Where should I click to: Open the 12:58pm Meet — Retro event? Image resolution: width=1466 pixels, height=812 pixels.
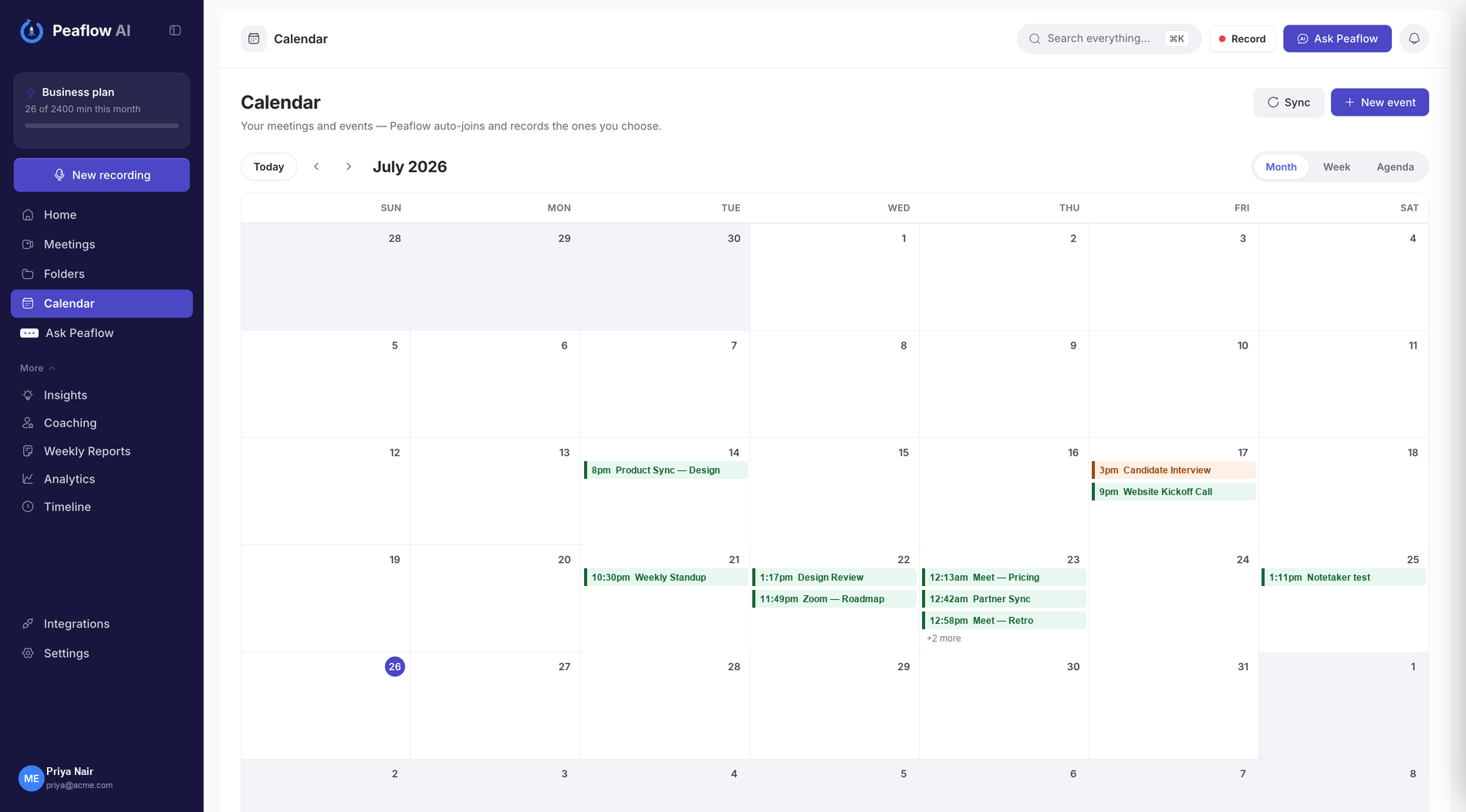pyautogui.click(x=1004, y=621)
